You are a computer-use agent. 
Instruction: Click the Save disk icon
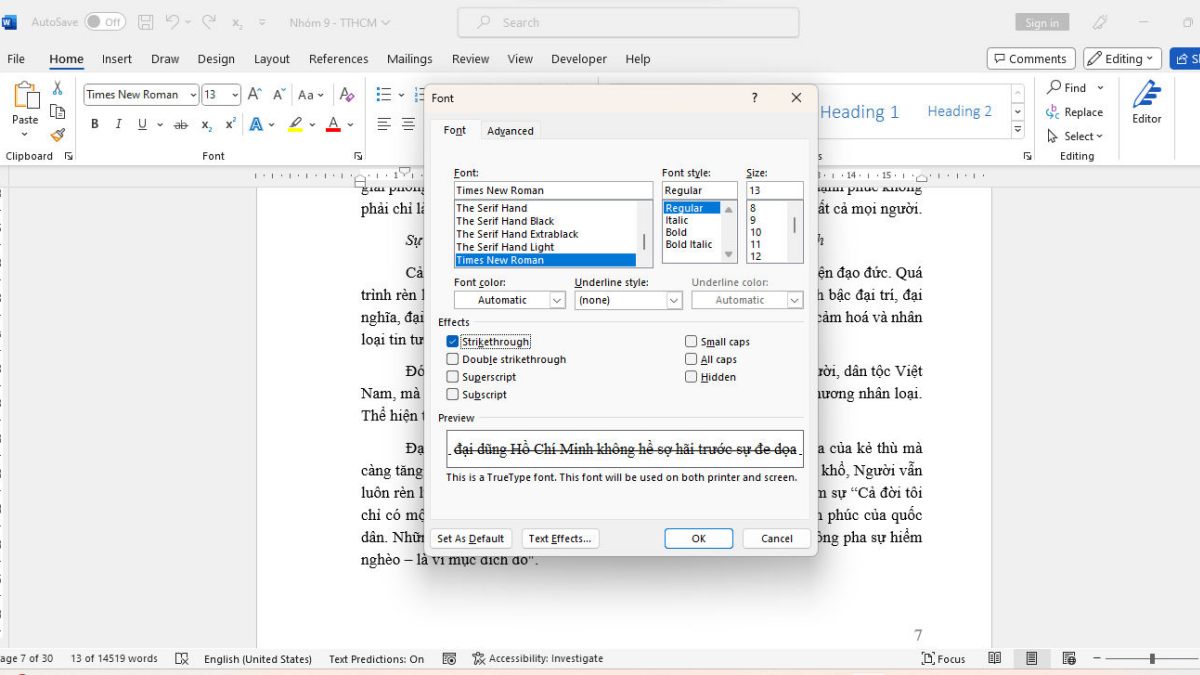tap(146, 21)
